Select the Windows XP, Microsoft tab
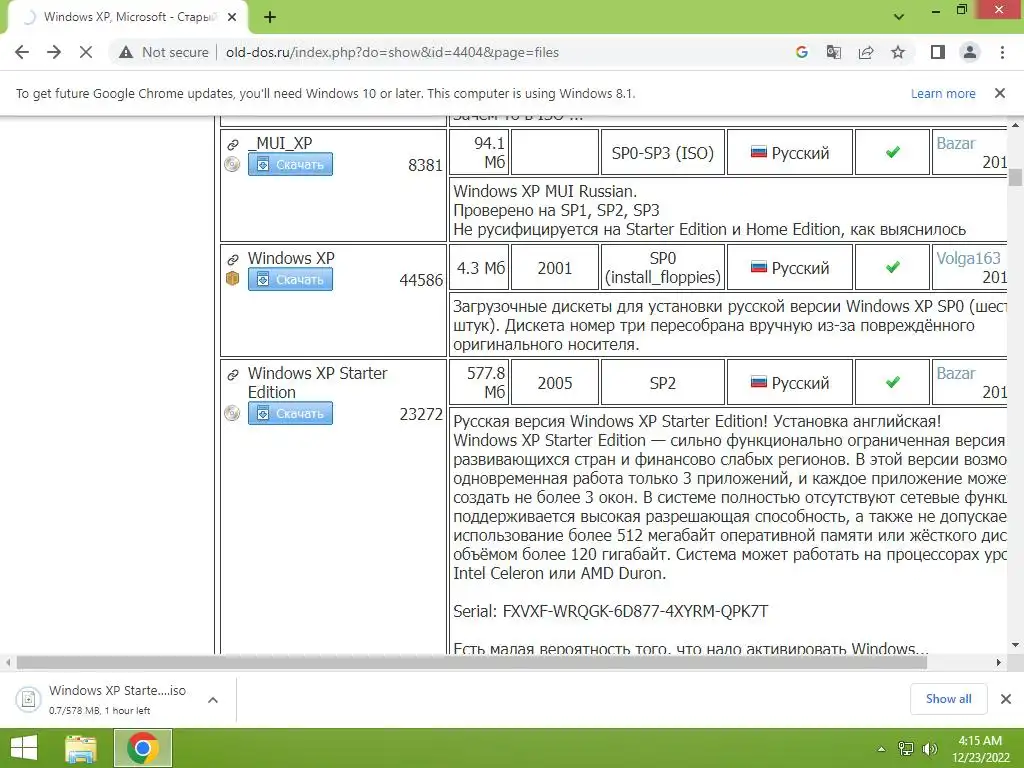The width and height of the screenshot is (1024, 768). click(x=127, y=18)
